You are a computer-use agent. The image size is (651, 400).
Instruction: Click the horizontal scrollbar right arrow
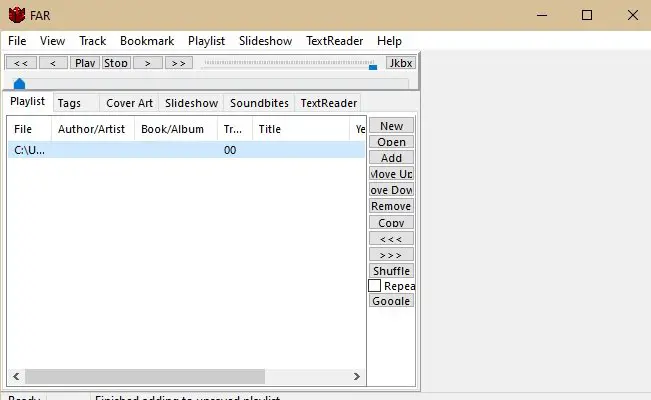[357, 376]
